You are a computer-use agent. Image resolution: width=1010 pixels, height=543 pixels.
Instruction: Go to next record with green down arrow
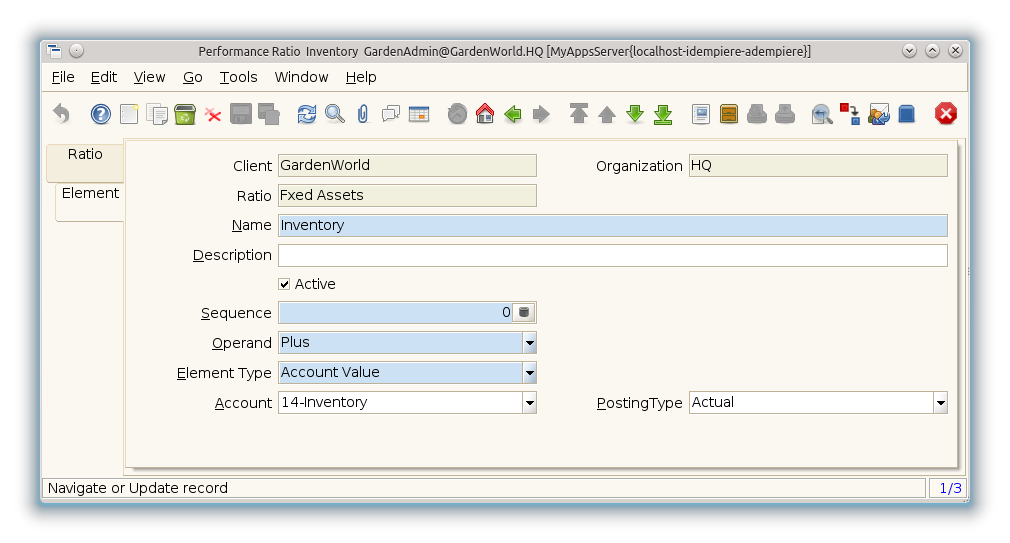tap(635, 114)
